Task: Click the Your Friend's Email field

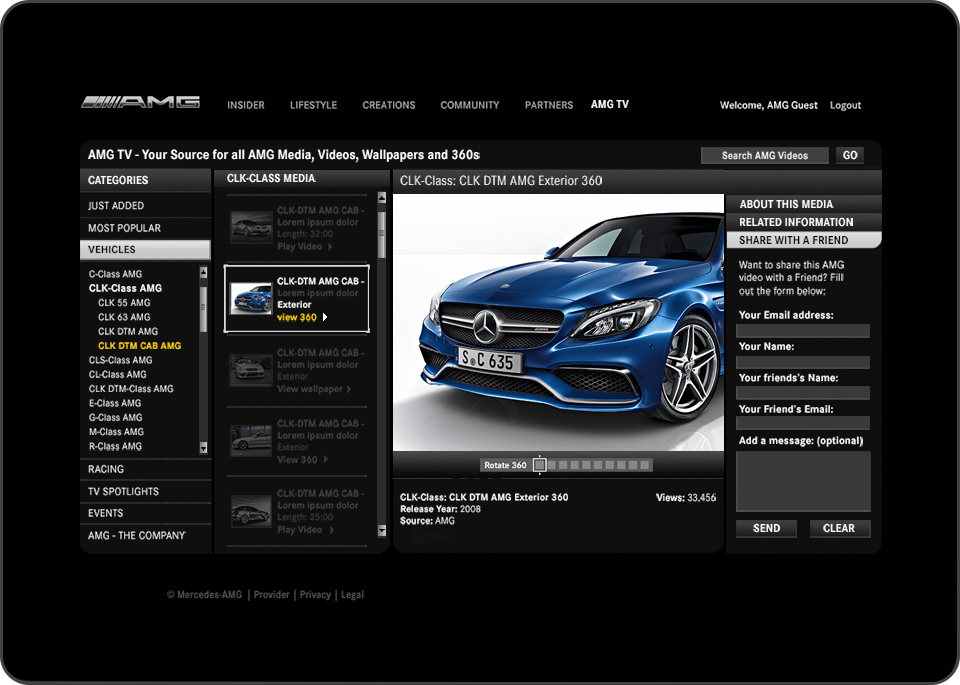Action: 803,423
